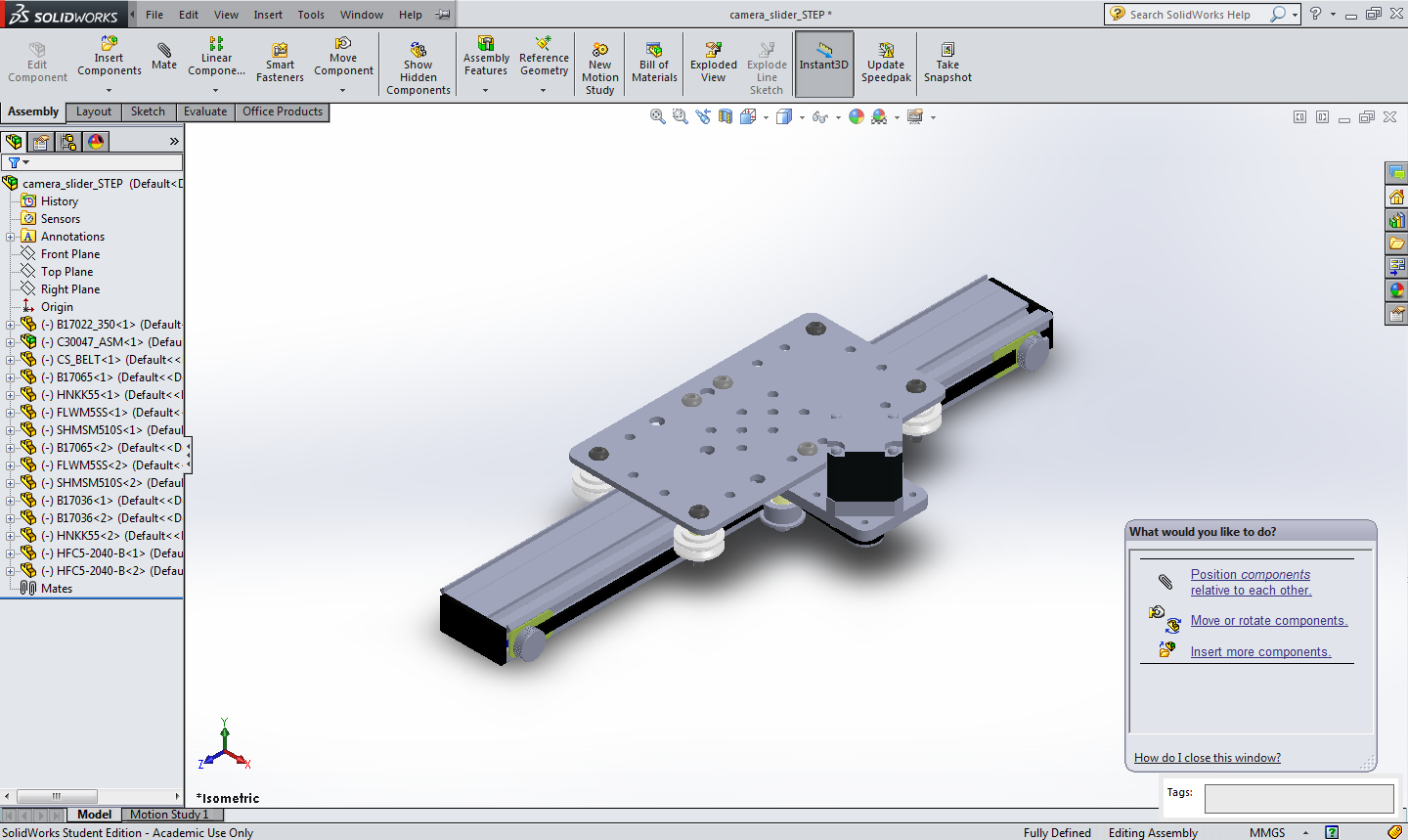Expand the Annotations tree node
This screenshot has width=1408, height=840.
coord(11,237)
